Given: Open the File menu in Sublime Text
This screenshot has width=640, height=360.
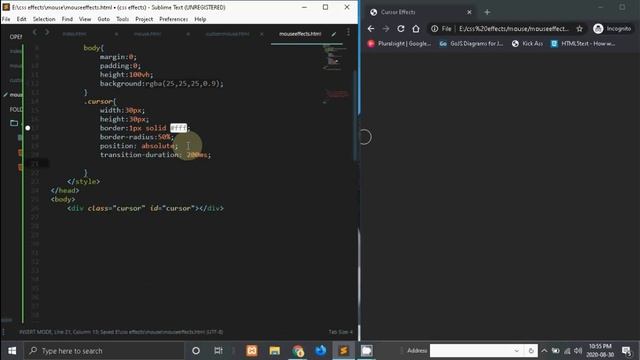Looking at the screenshot, I should [6, 19].
